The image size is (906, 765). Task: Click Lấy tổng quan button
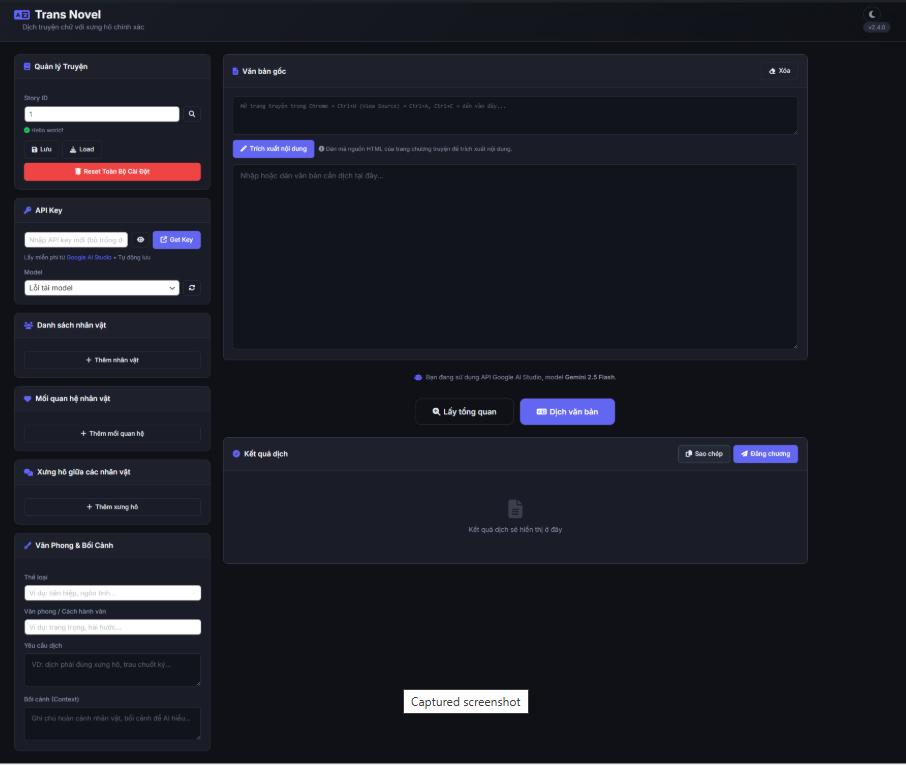(x=464, y=412)
